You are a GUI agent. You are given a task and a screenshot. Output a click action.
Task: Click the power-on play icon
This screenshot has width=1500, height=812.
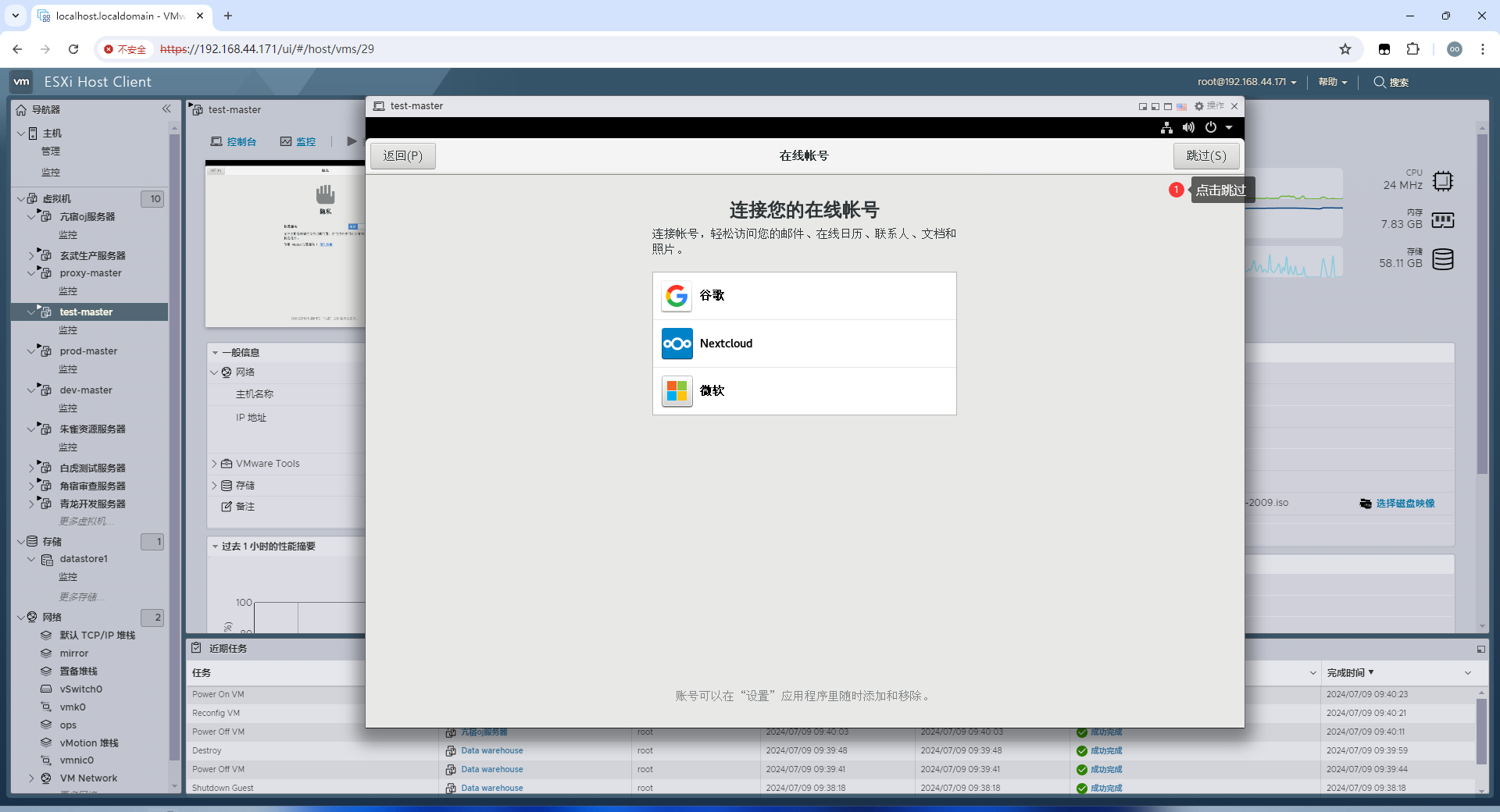tap(352, 141)
